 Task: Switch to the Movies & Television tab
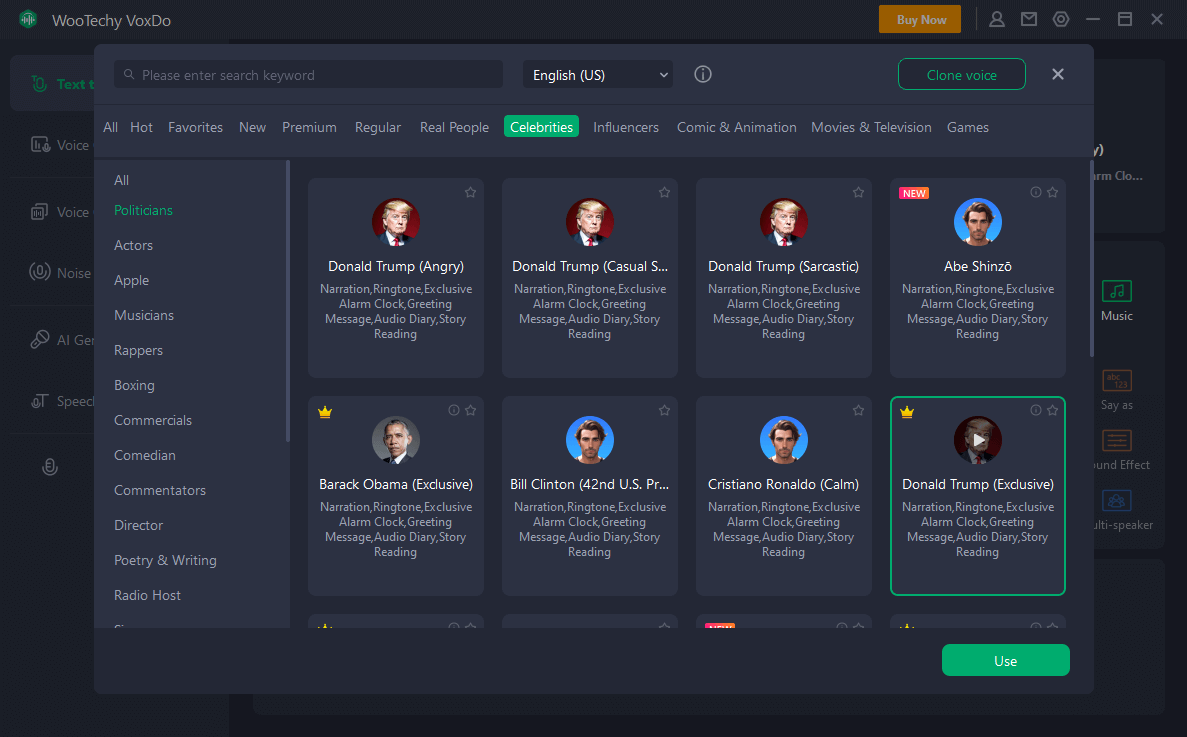[x=871, y=127]
